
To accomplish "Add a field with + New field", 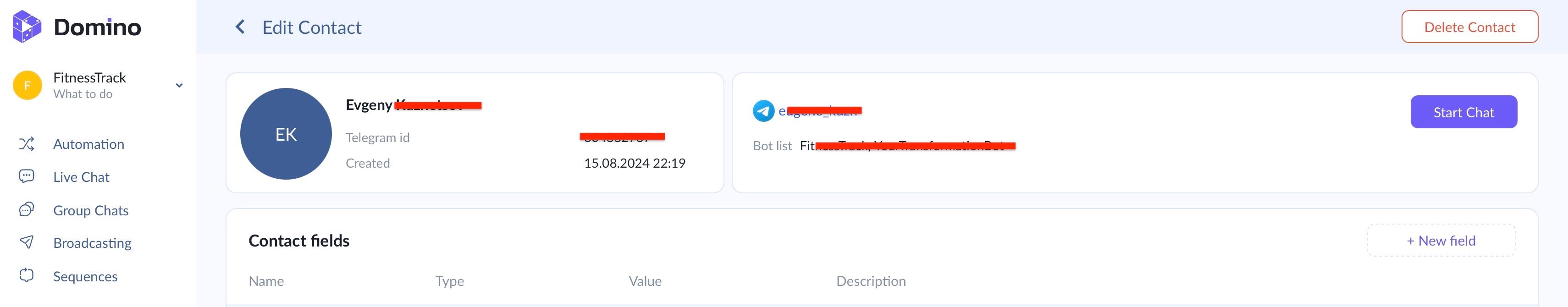I will pyautogui.click(x=1441, y=241).
